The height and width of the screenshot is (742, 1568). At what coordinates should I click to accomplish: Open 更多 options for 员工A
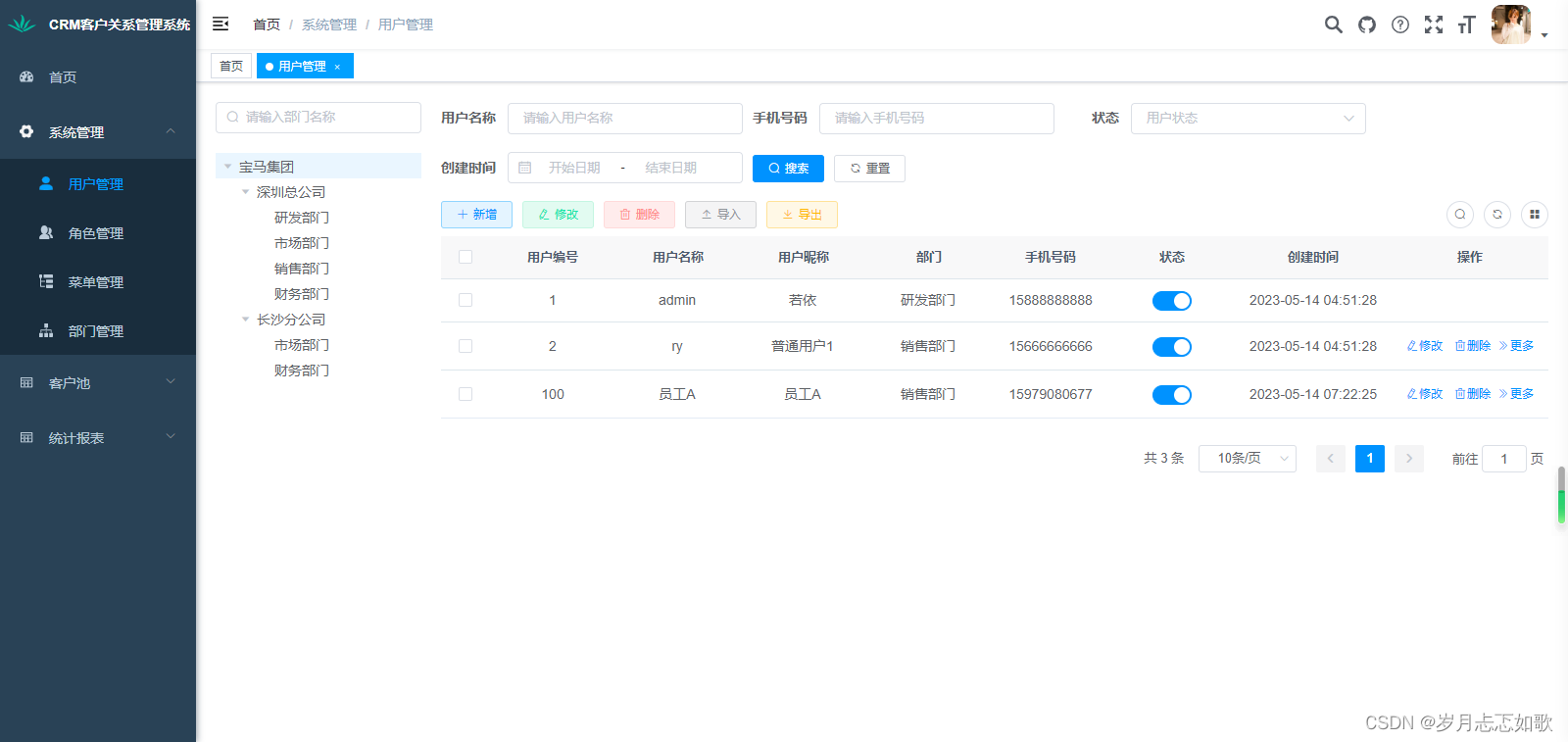click(x=1517, y=394)
